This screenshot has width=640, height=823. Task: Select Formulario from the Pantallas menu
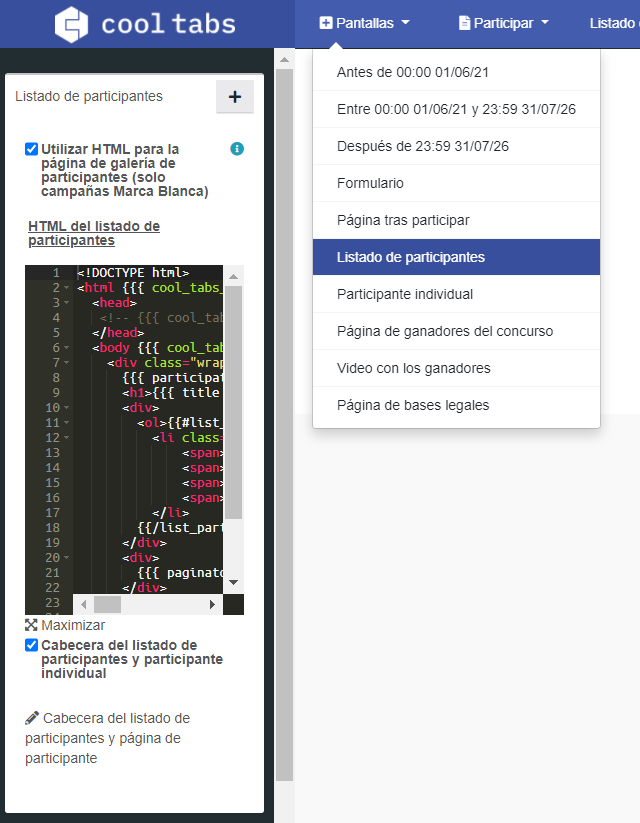coord(370,183)
